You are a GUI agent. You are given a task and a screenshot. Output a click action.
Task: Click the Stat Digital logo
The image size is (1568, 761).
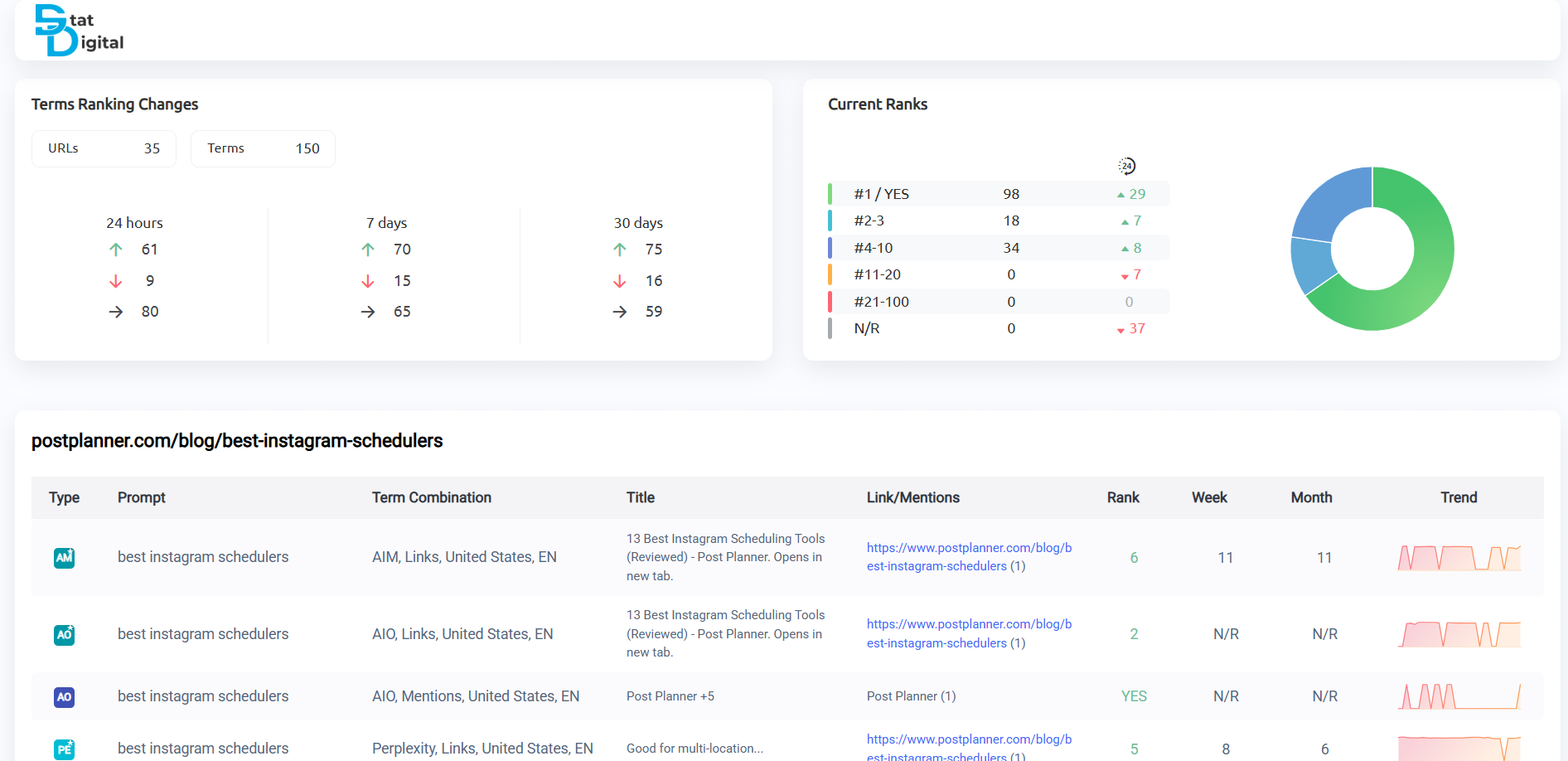click(80, 31)
